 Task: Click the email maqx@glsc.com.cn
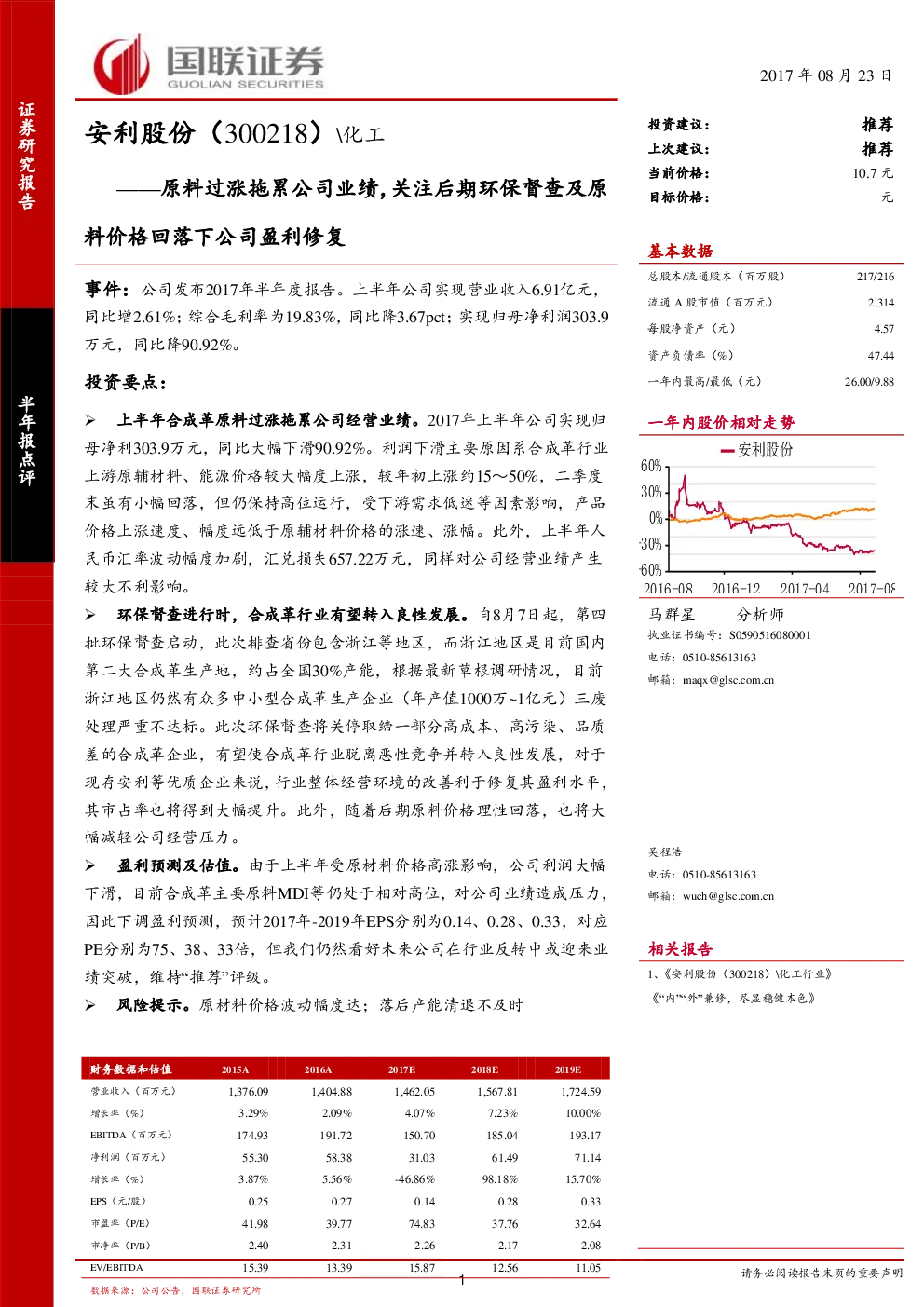click(728, 680)
